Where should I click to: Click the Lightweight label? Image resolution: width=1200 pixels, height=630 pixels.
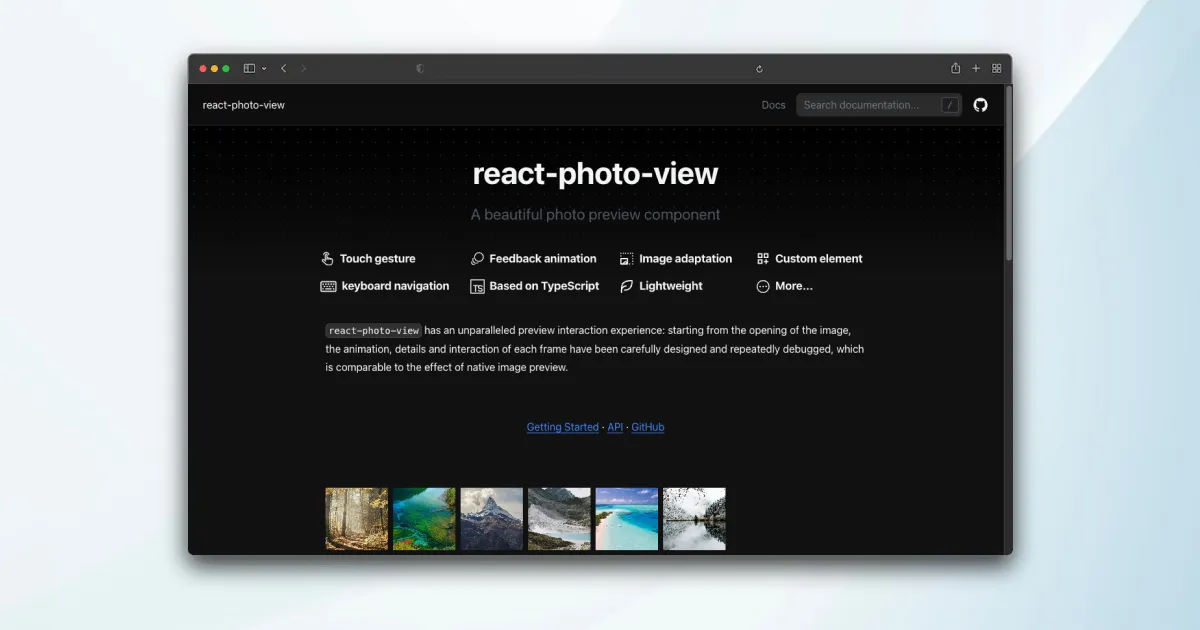(671, 286)
